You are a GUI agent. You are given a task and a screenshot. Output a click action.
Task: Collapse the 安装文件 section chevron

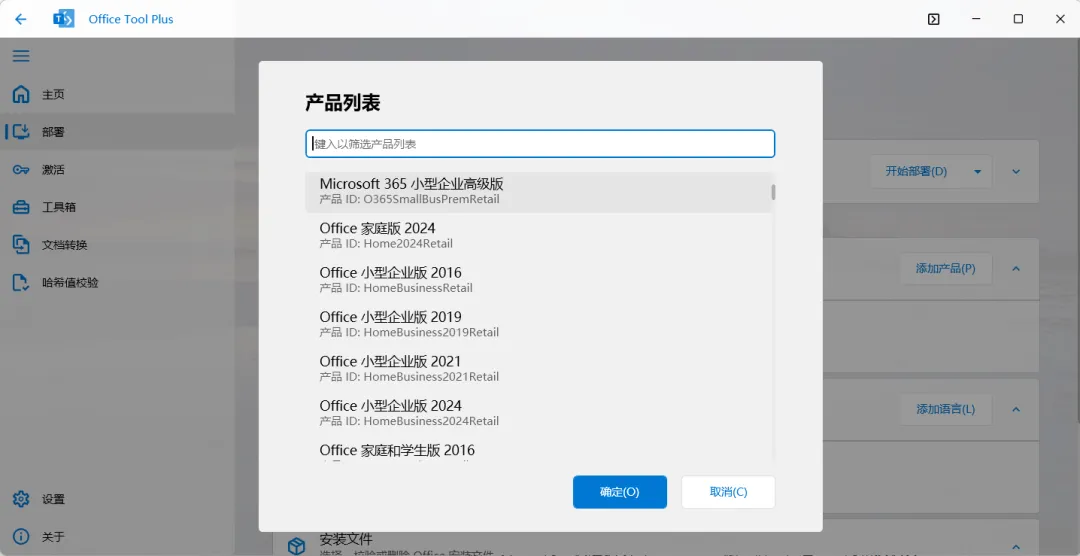point(1016,546)
